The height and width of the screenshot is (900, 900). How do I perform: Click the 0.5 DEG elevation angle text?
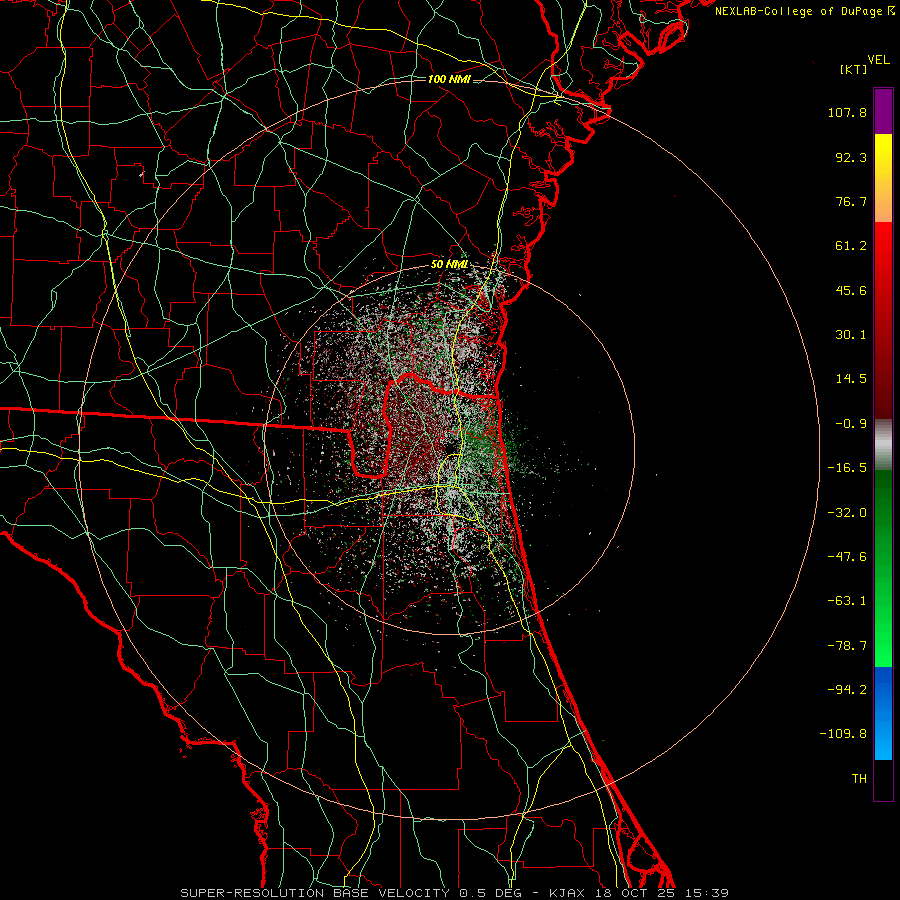click(490, 893)
